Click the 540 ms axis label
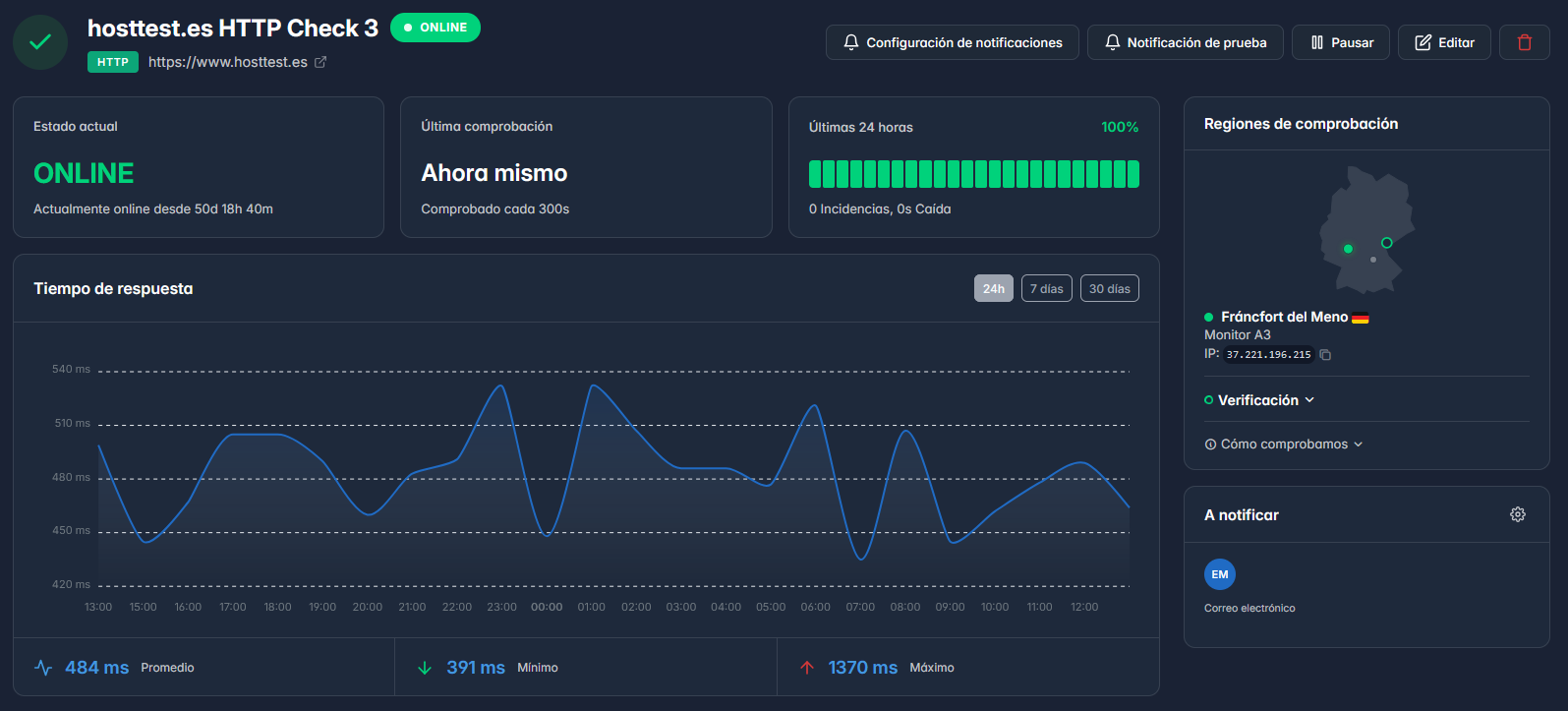 coord(71,370)
